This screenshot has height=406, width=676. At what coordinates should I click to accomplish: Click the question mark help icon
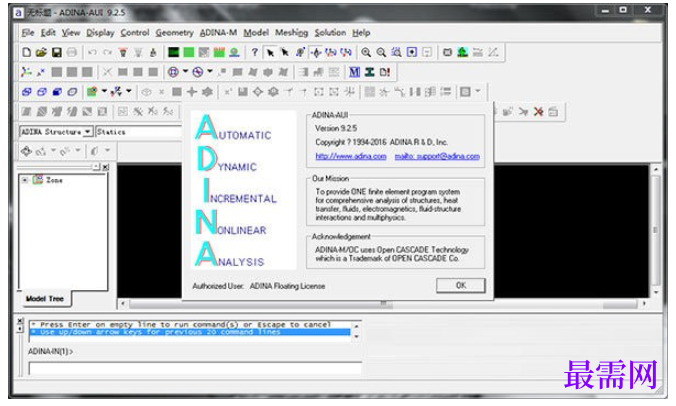[x=255, y=52]
